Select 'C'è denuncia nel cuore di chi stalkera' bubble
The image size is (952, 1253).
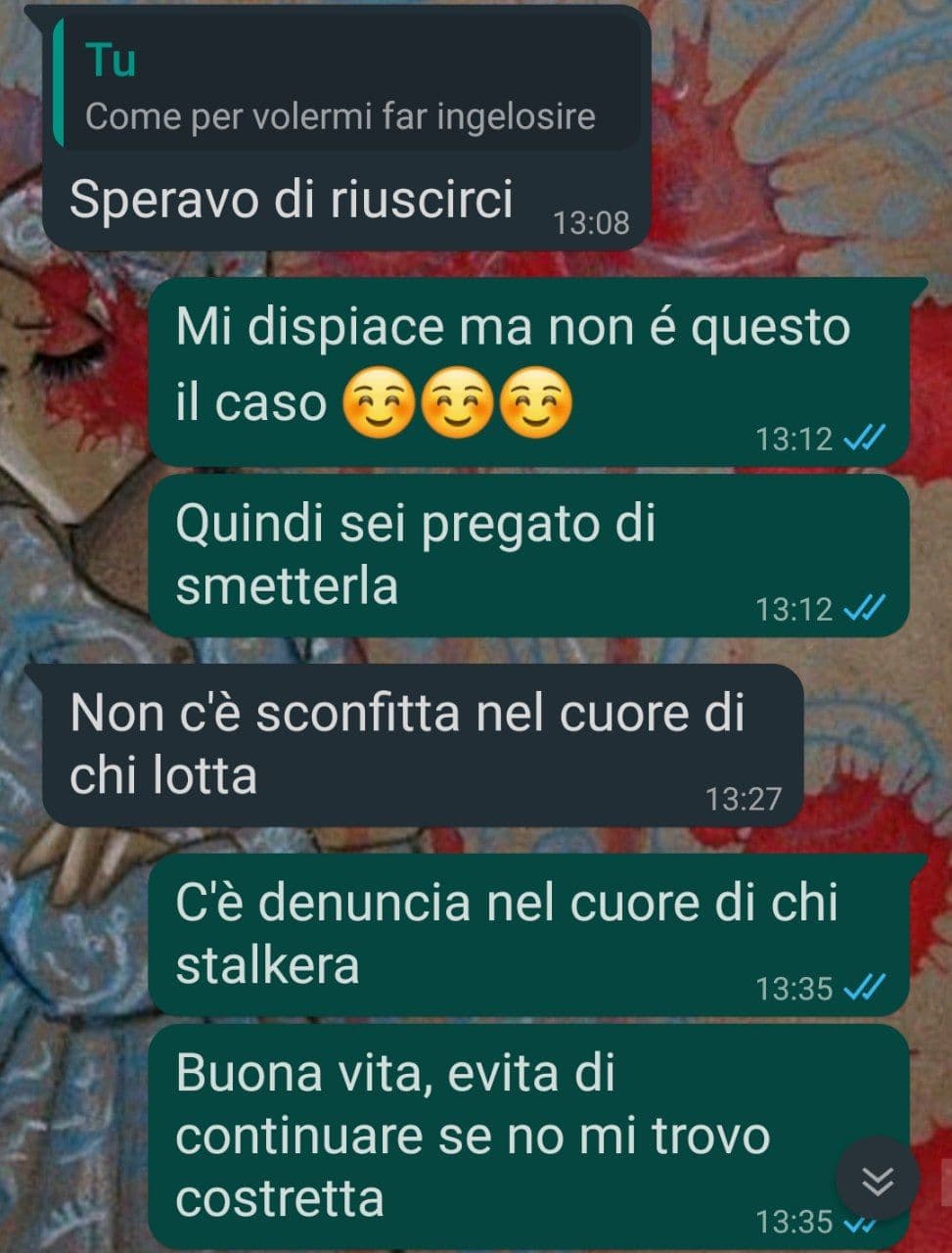click(x=528, y=935)
